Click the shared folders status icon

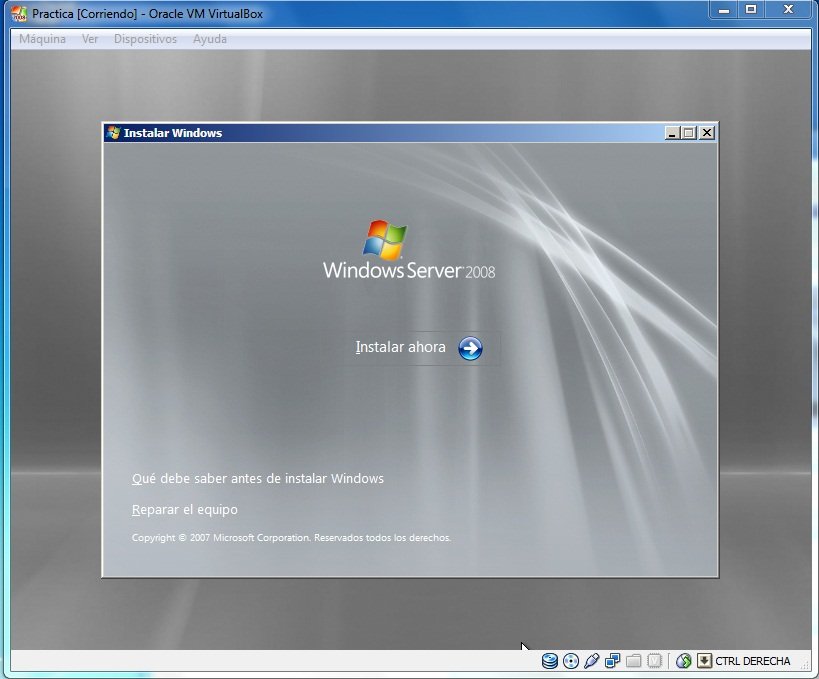[x=634, y=661]
